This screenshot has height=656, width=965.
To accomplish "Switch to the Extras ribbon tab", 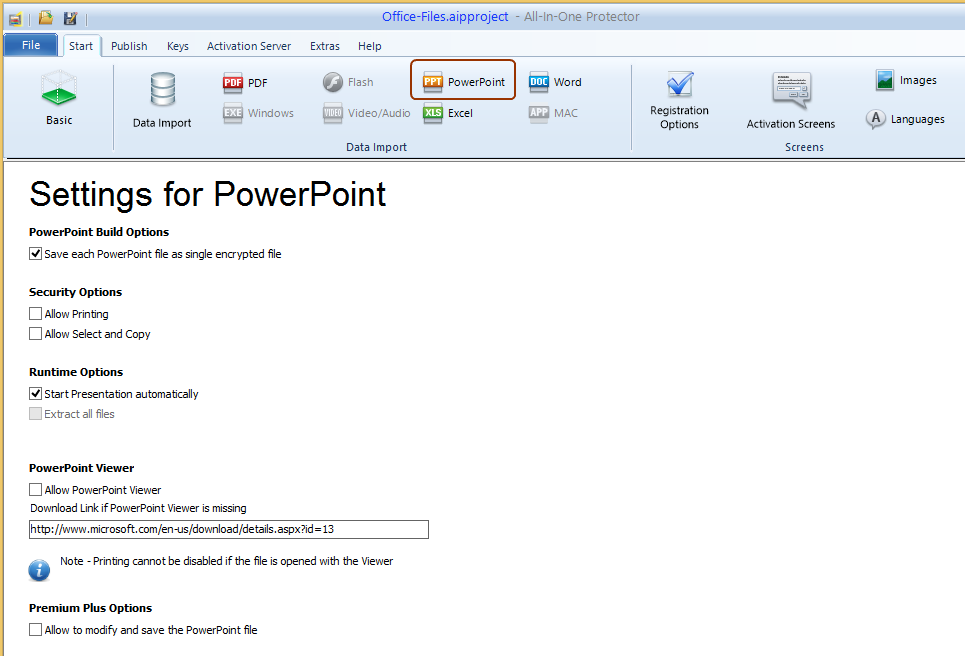I will [325, 46].
